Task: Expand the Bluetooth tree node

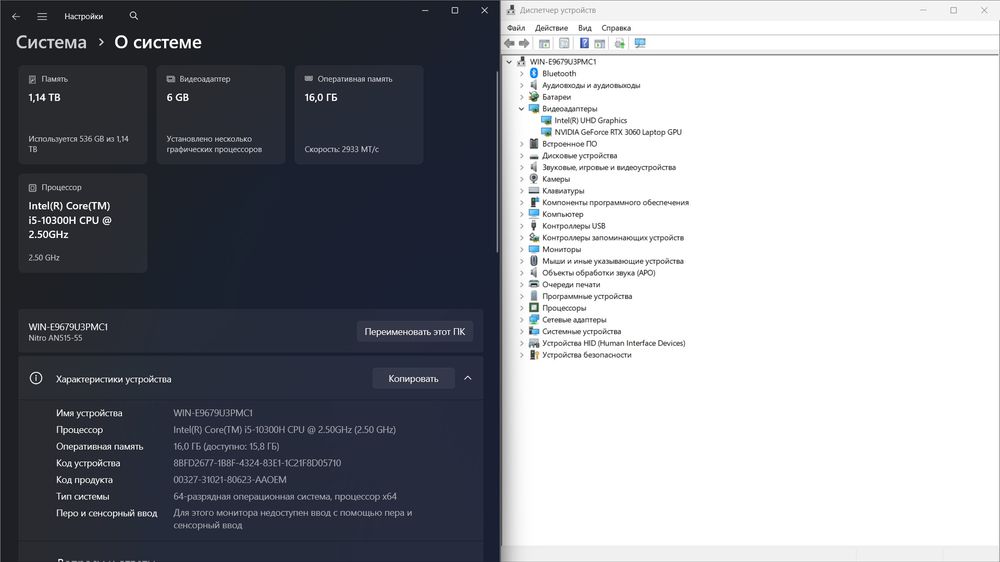Action: pos(521,73)
